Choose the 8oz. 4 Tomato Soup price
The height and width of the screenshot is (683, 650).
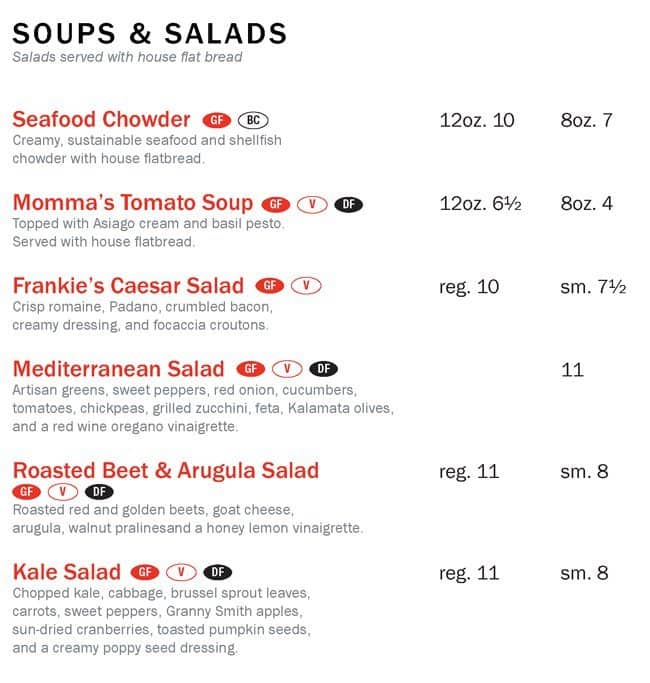coord(586,204)
